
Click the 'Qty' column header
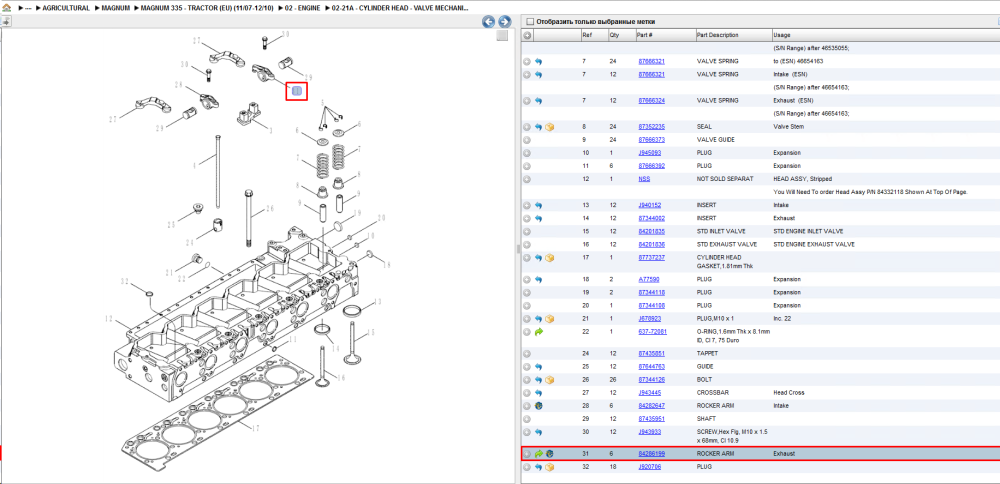click(621, 36)
